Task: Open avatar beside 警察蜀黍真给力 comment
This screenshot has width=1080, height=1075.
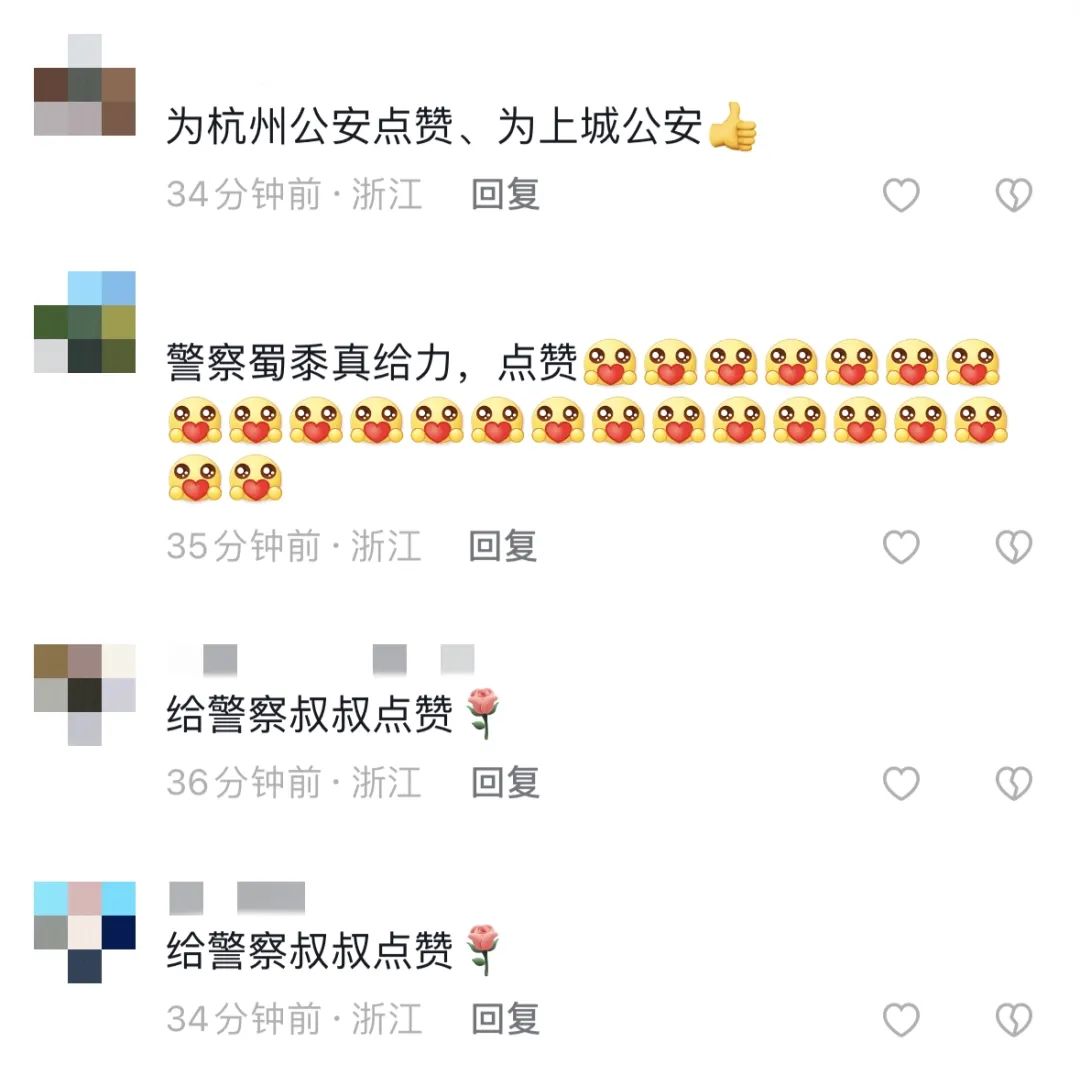Action: click(x=85, y=322)
